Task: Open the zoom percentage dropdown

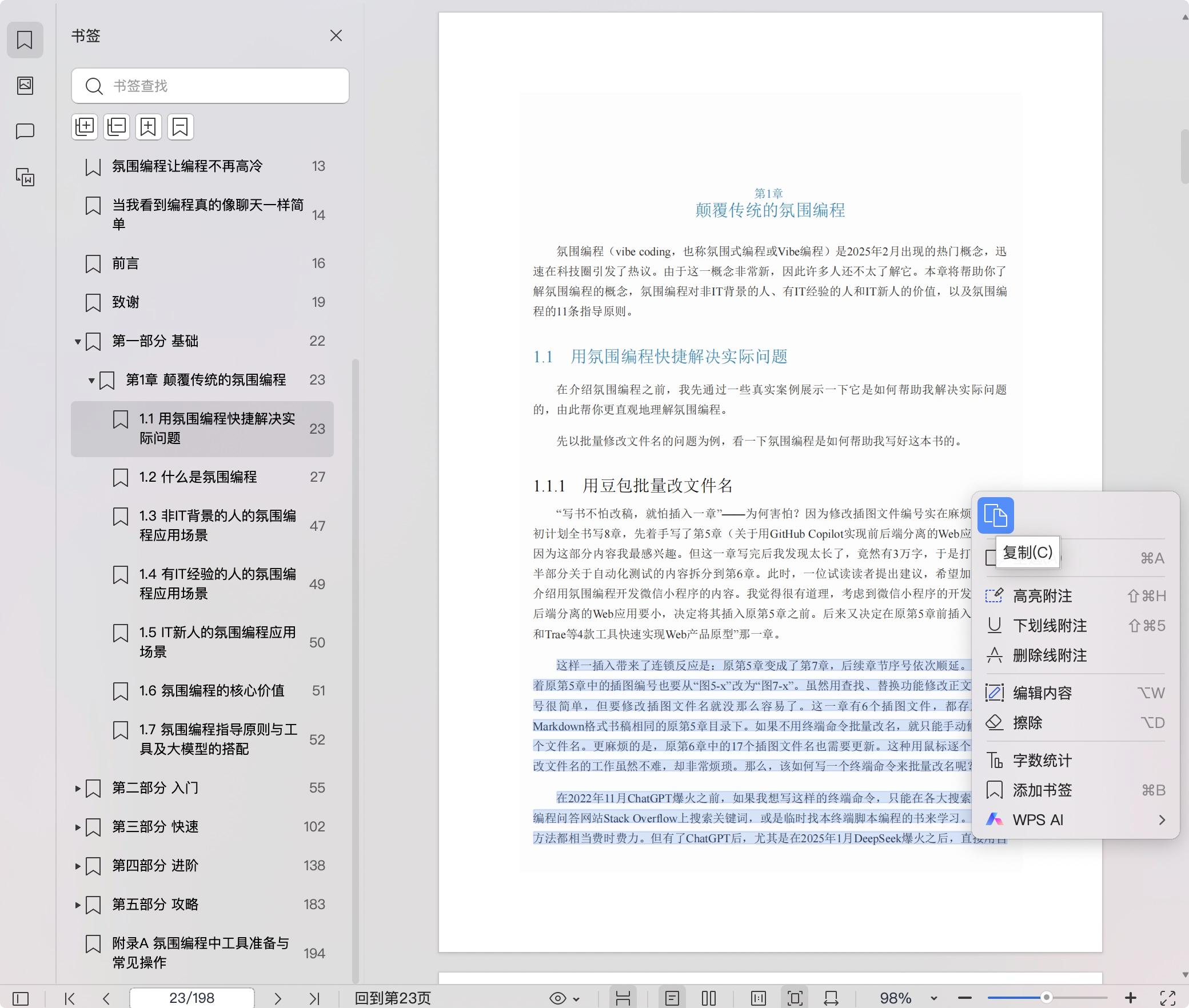Action: [x=934, y=998]
